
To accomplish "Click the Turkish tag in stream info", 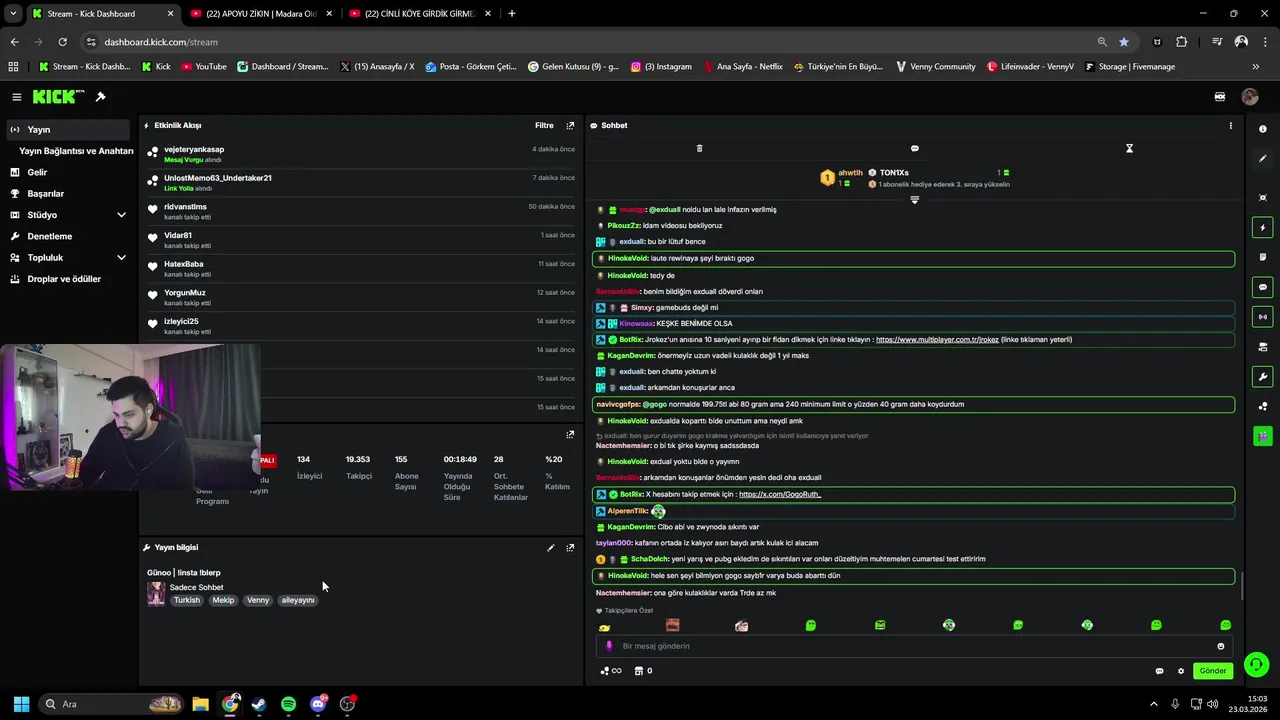I will pyautogui.click(x=187, y=600).
